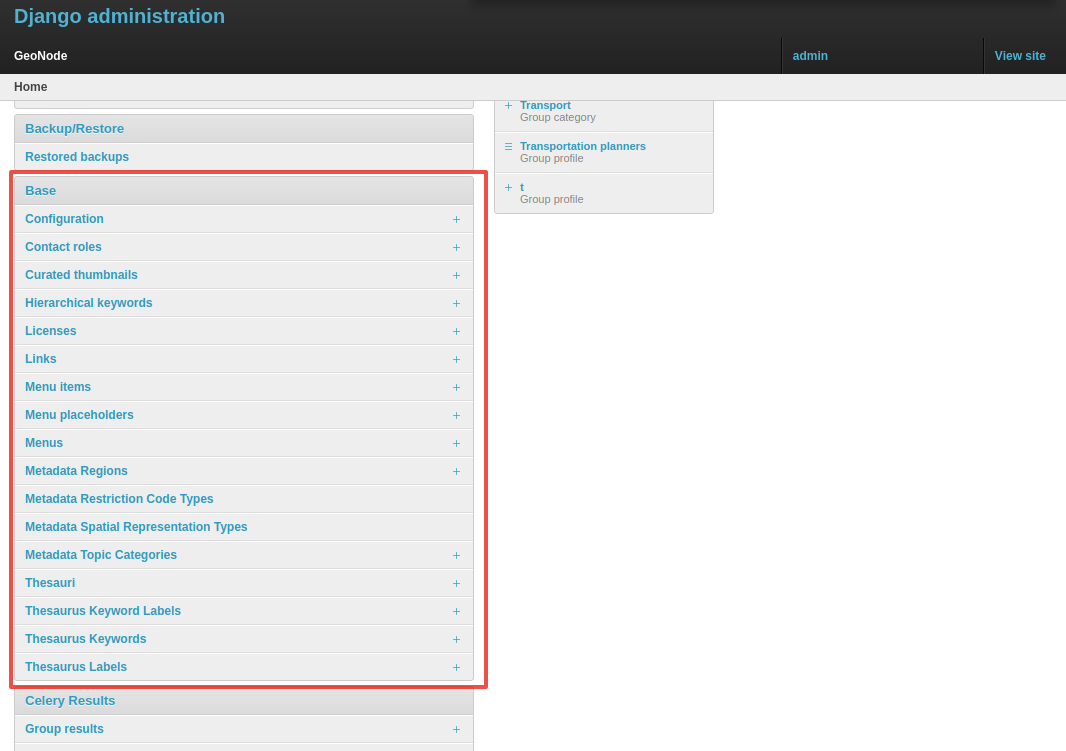
Task: Click the plus icon beside Contact roles
Action: click(456, 247)
